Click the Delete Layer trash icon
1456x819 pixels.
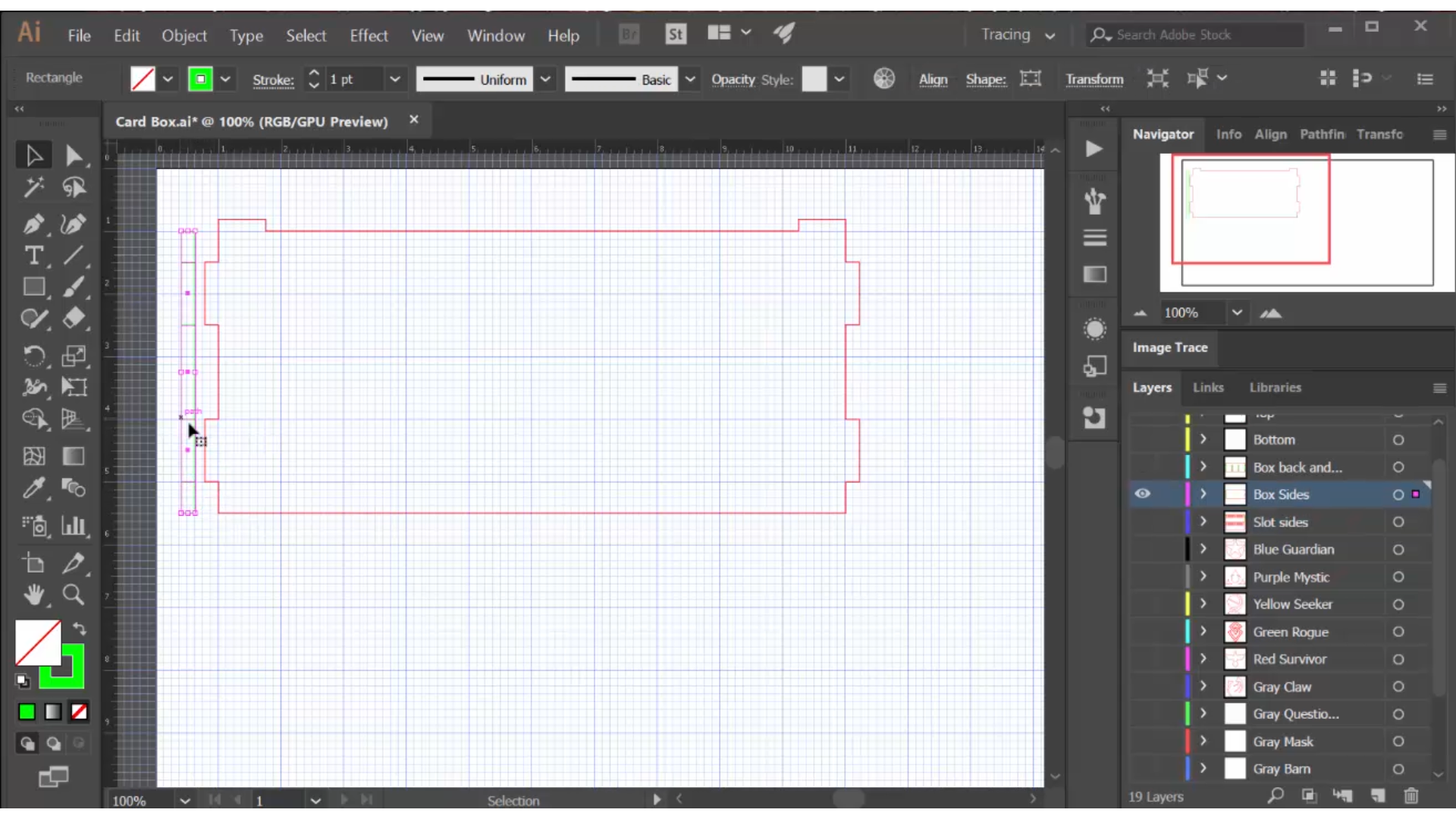click(x=1411, y=796)
